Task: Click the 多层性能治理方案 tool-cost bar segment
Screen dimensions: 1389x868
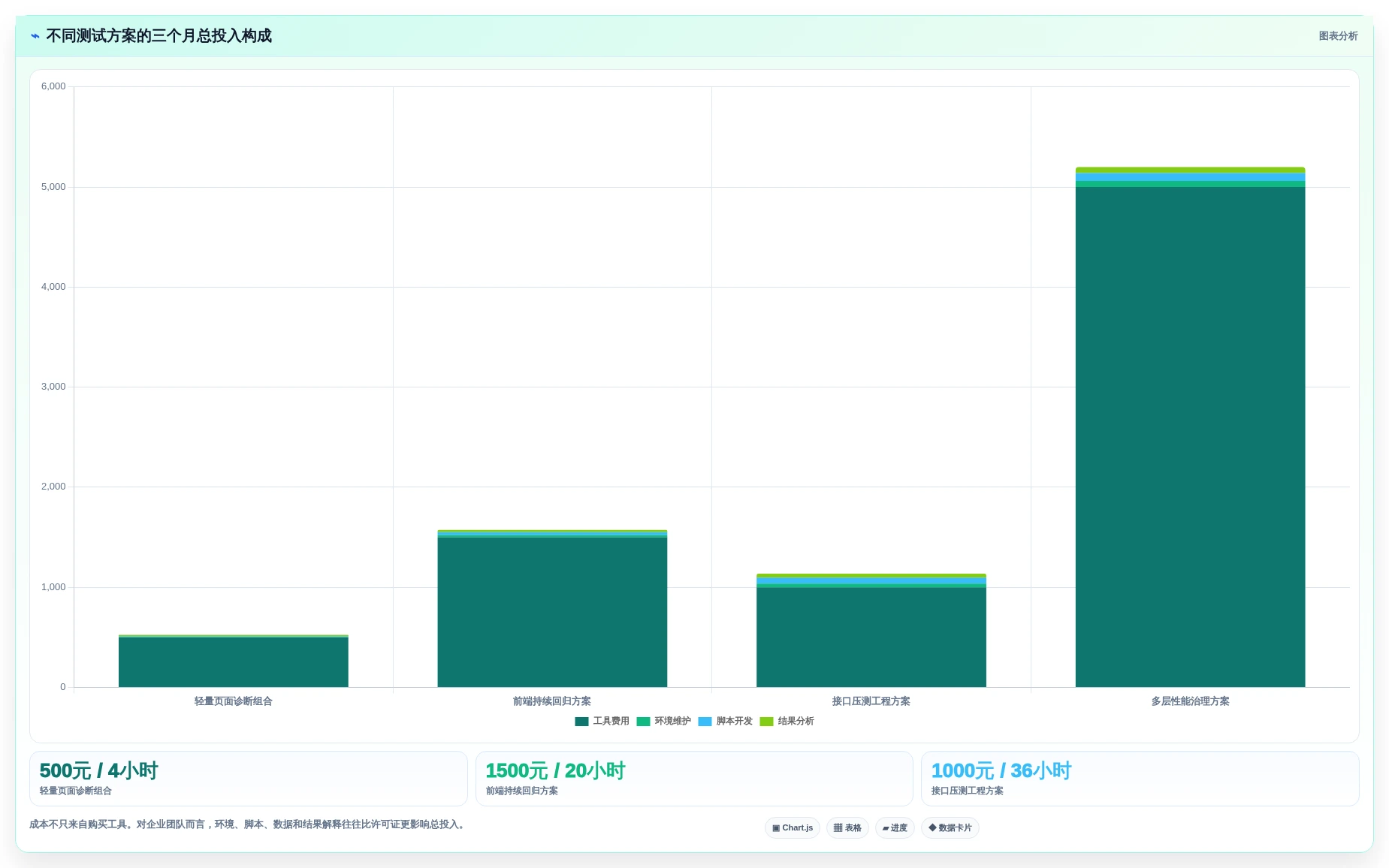Action: click(x=1190, y=437)
